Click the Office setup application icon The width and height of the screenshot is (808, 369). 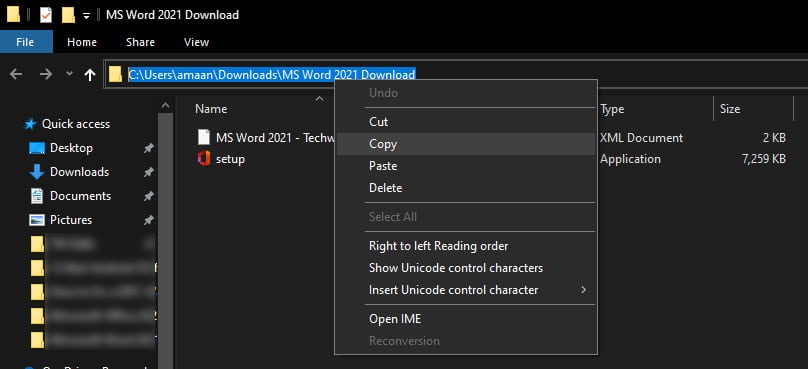(x=204, y=159)
